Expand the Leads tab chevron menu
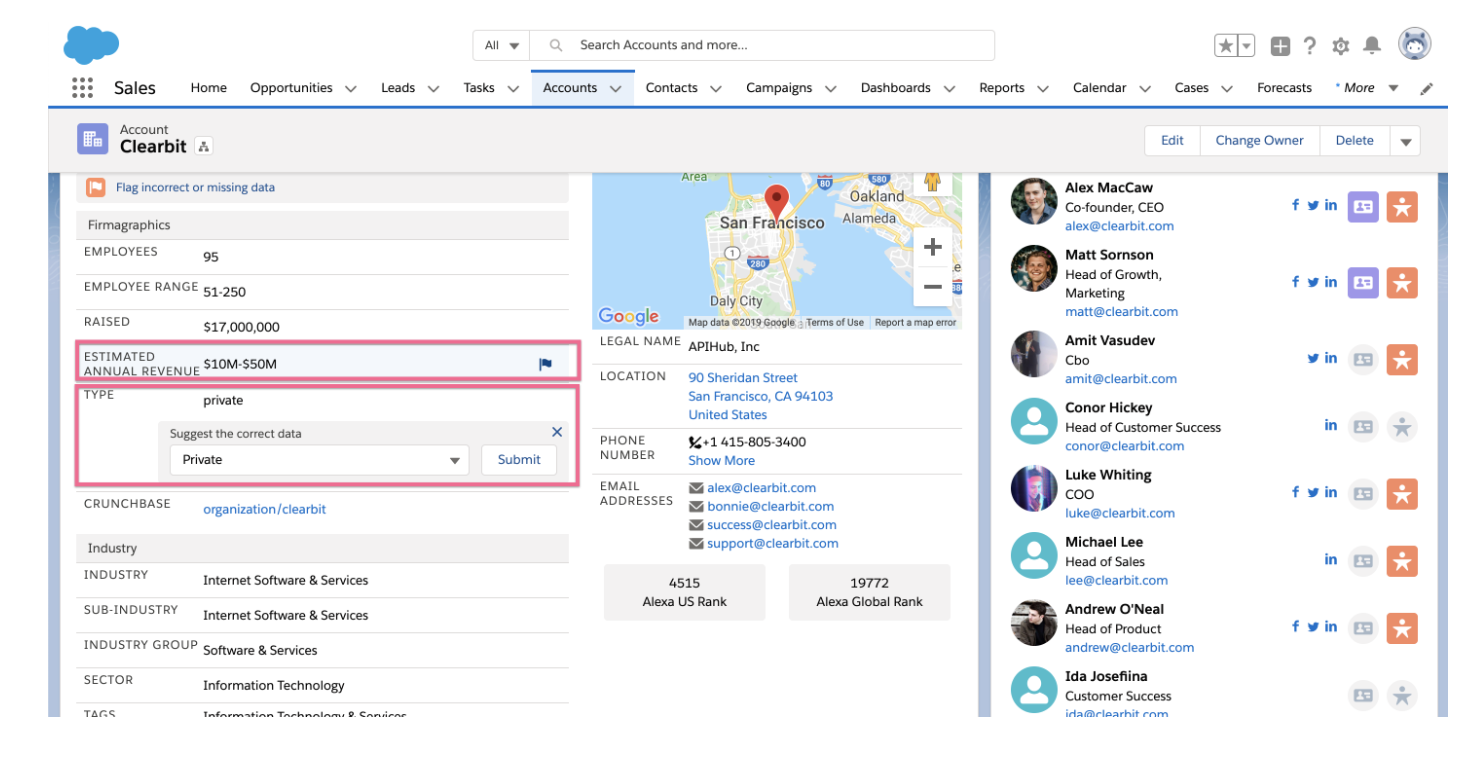The image size is (1466, 768). coord(434,88)
